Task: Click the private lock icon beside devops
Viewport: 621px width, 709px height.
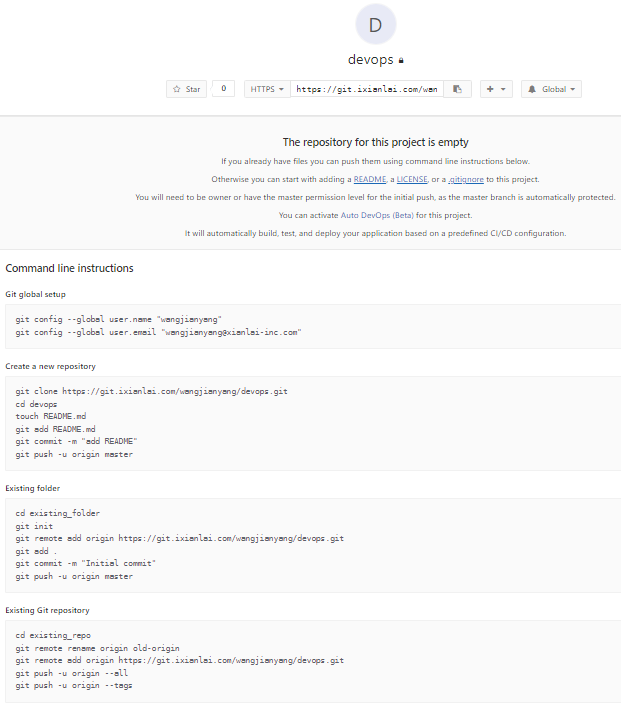Action: (x=401, y=61)
